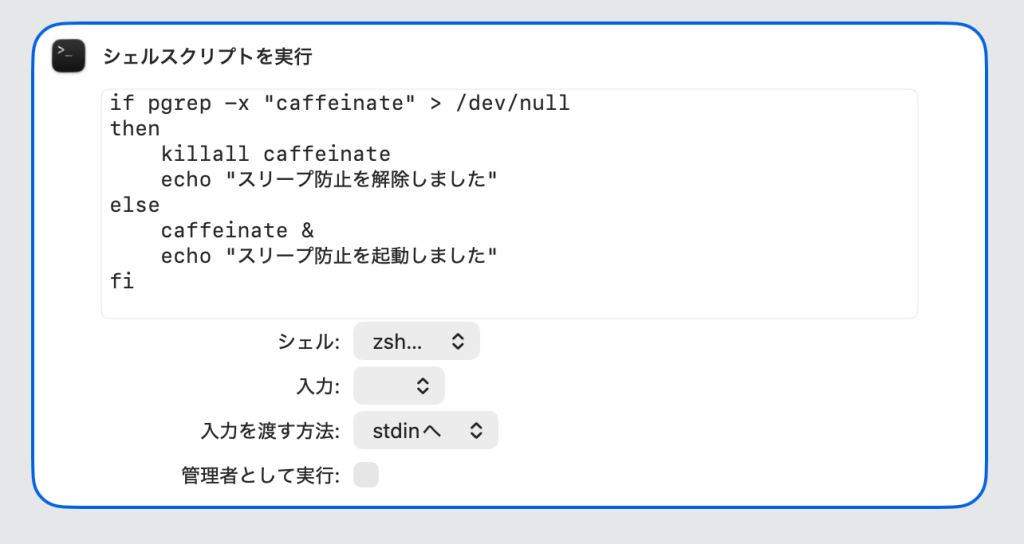This screenshot has height=544, width=1024.
Task: Click the echo スリープ防止を解除しました line
Action: 329,180
